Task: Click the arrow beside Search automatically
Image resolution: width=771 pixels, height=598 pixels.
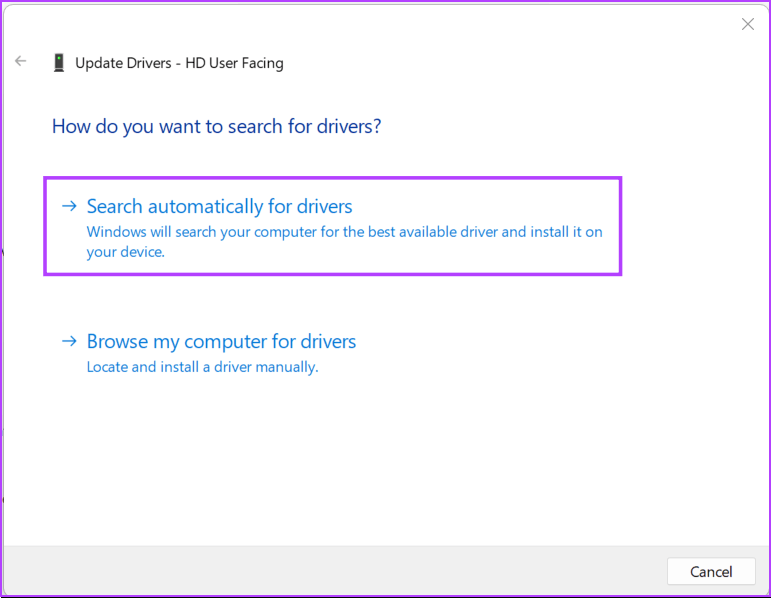Action: [69, 206]
